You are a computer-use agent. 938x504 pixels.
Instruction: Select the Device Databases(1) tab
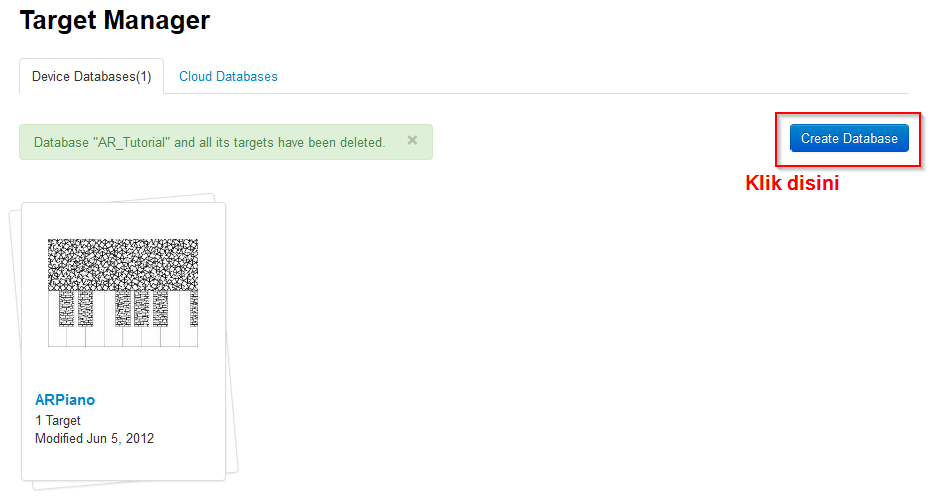point(91,77)
